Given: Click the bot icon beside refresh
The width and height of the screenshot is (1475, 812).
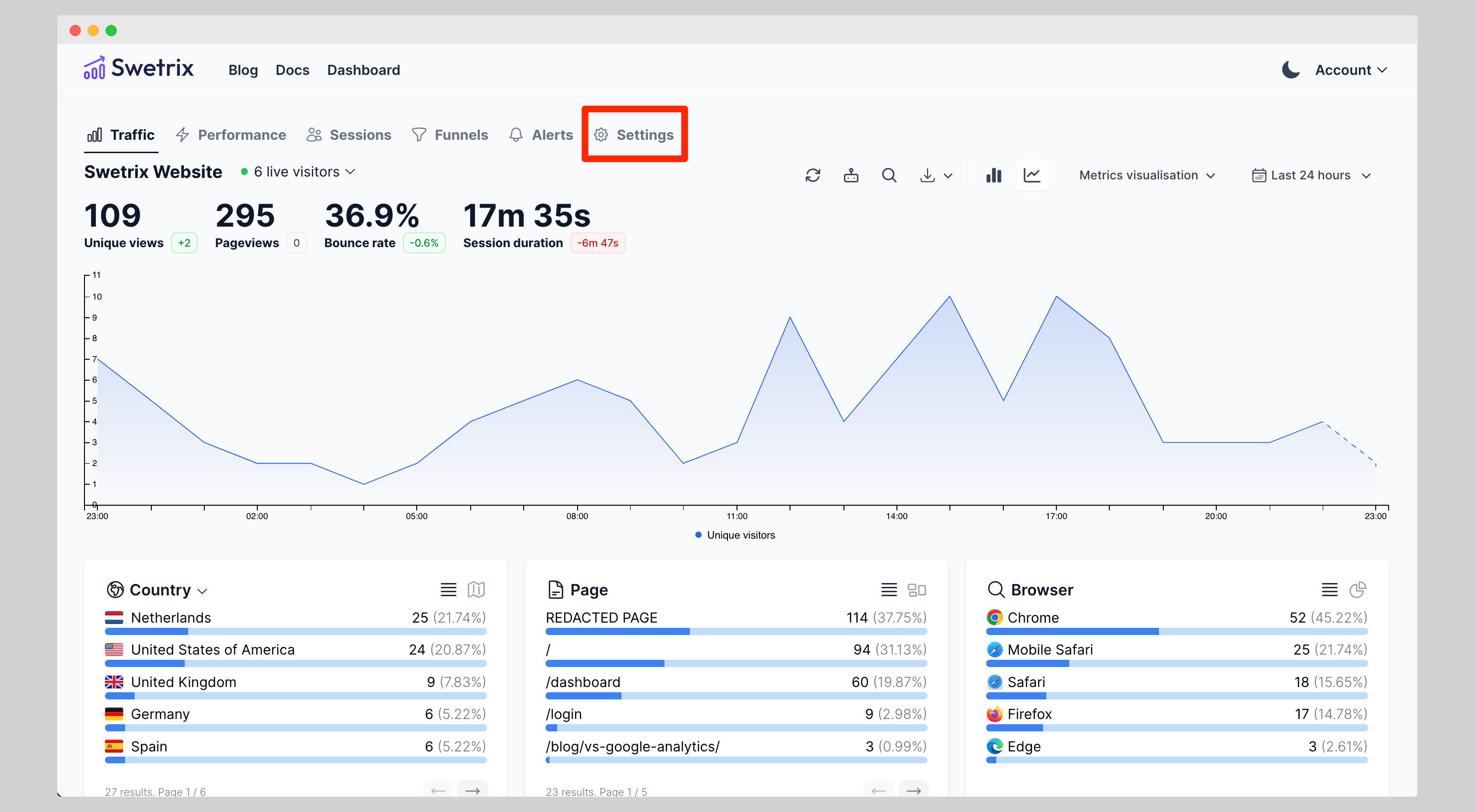Looking at the screenshot, I should 851,175.
